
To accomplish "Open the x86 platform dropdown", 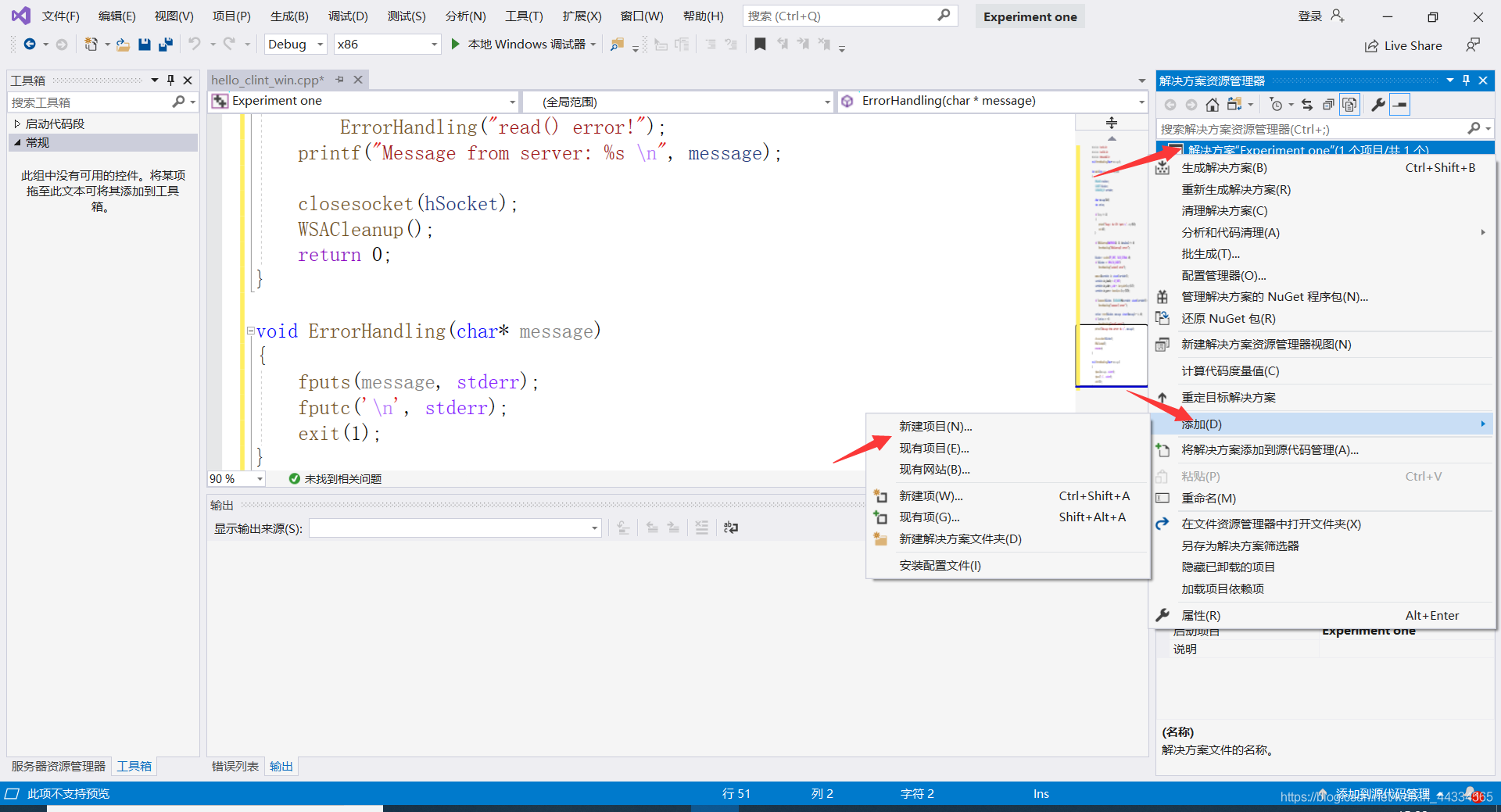I will pyautogui.click(x=387, y=45).
